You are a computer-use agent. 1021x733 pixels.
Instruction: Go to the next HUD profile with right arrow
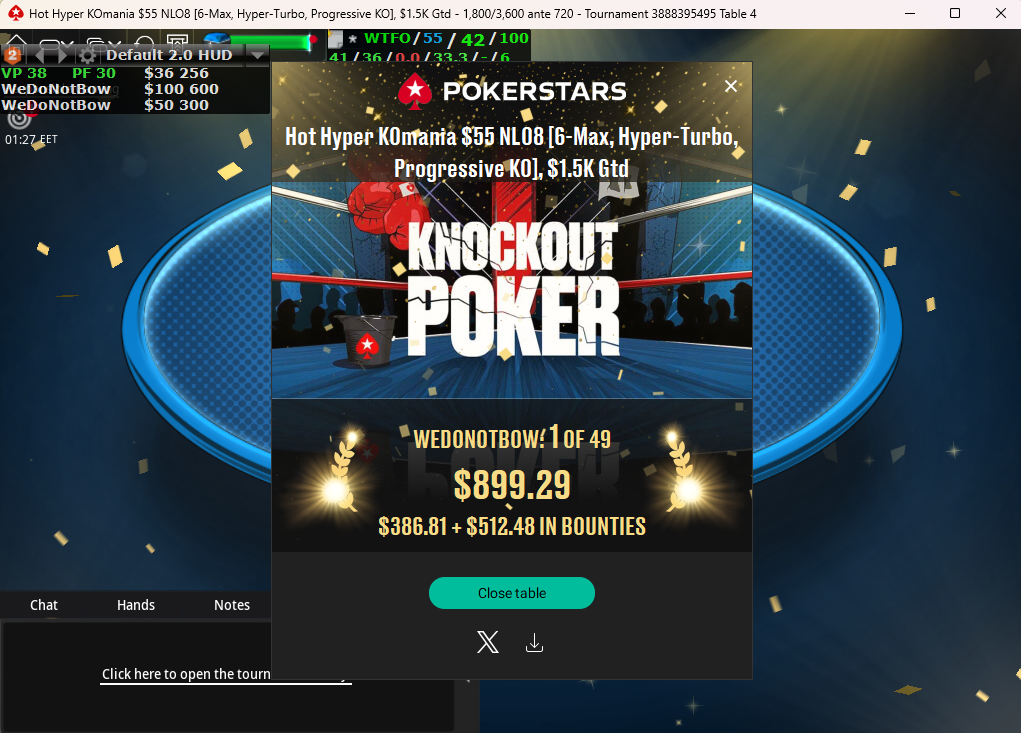pyautogui.click(x=63, y=55)
